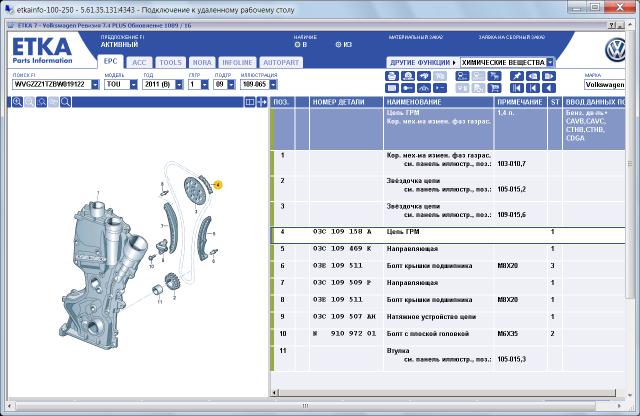
Task: Open the subgroup '09' dropdown
Action: point(231,85)
